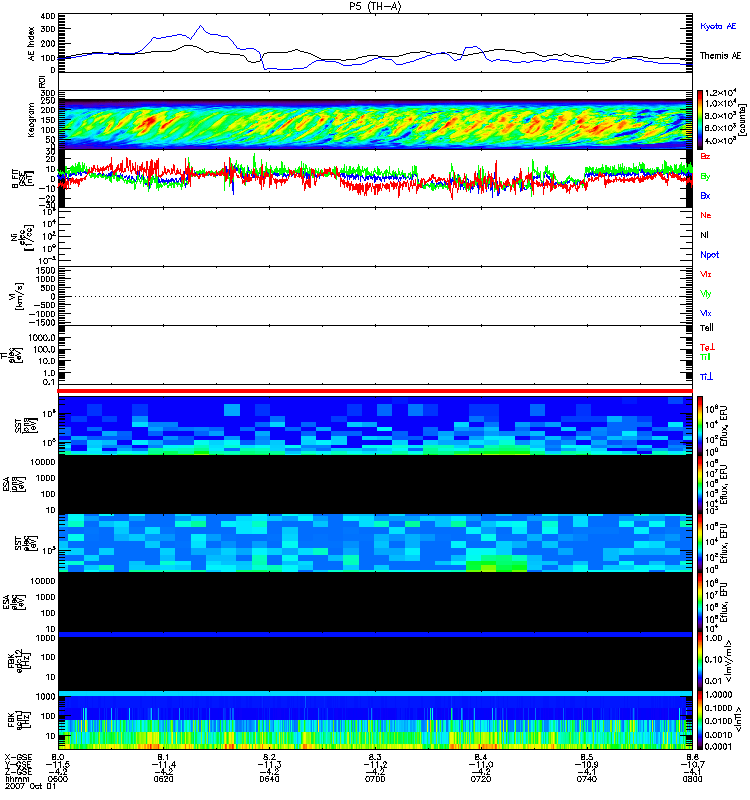Select the blue "Kyoto AE" legend label
This screenshot has height=800, width=750.
(x=718, y=26)
